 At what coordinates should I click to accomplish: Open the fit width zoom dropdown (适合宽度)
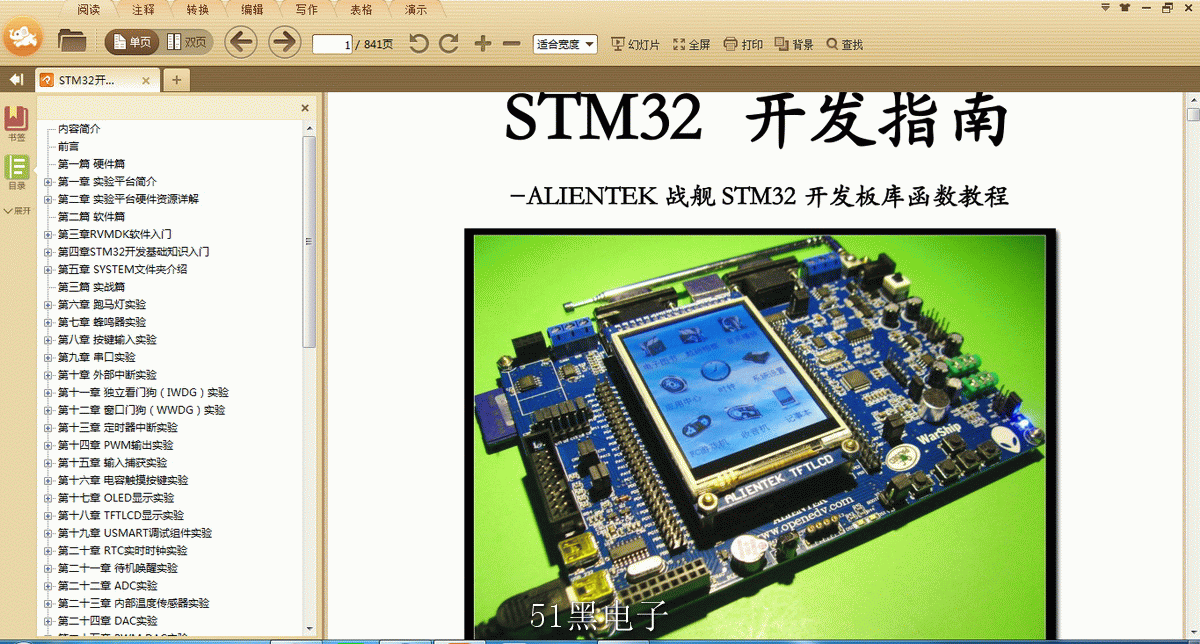pyautogui.click(x=565, y=44)
